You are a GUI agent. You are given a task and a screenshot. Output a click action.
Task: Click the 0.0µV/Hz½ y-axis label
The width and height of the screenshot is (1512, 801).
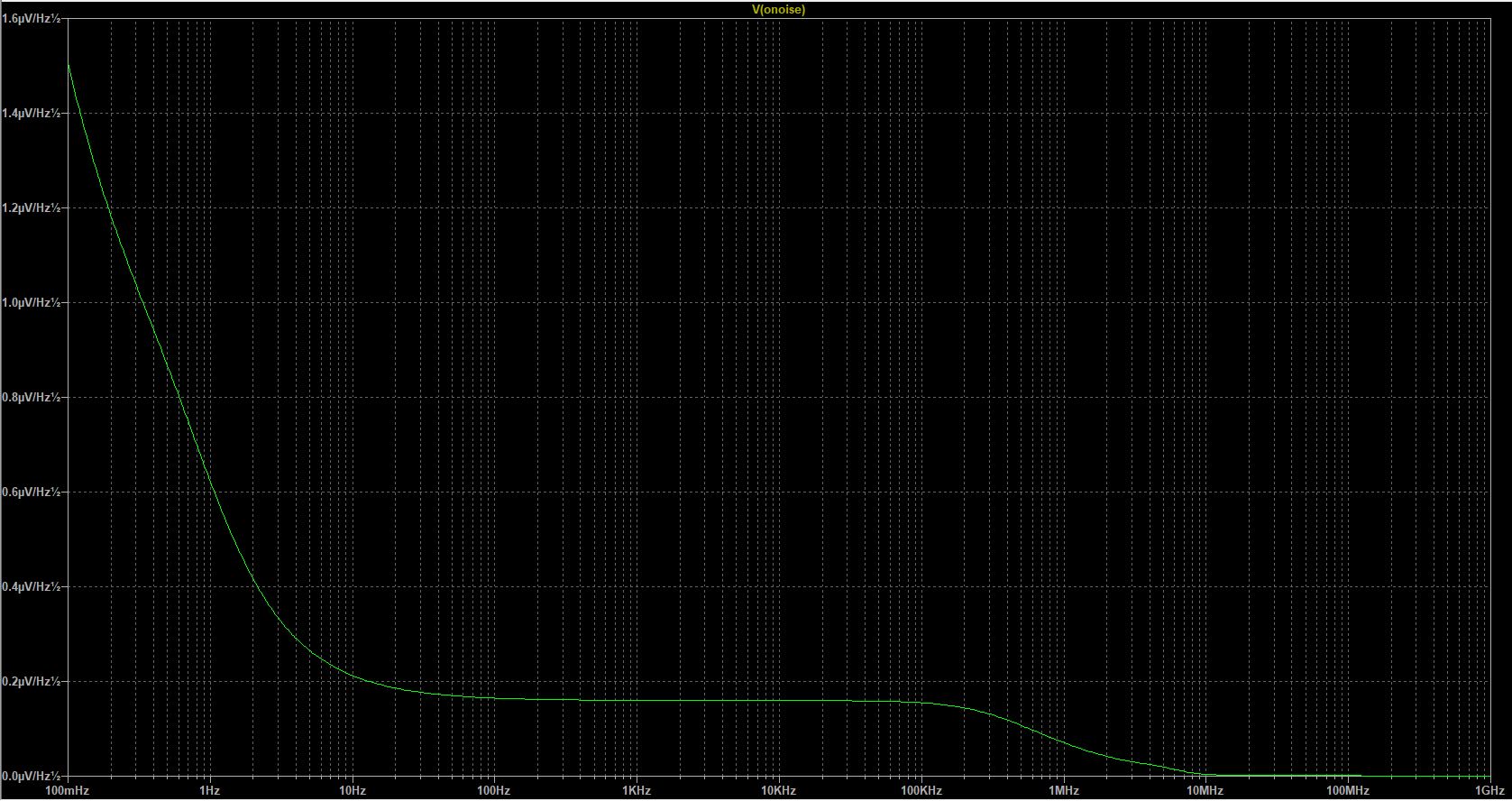32,776
